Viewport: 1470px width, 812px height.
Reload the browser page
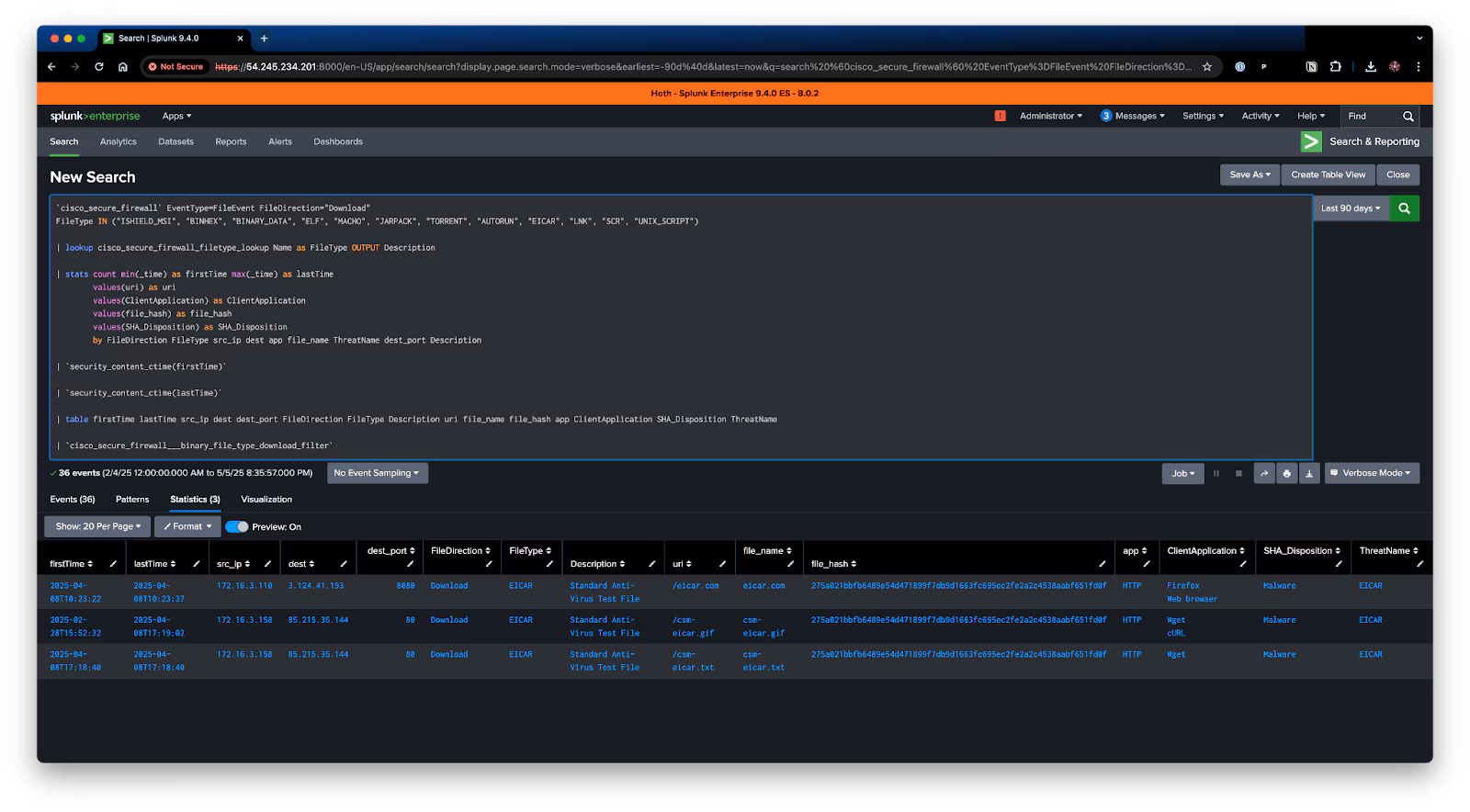[x=99, y=66]
